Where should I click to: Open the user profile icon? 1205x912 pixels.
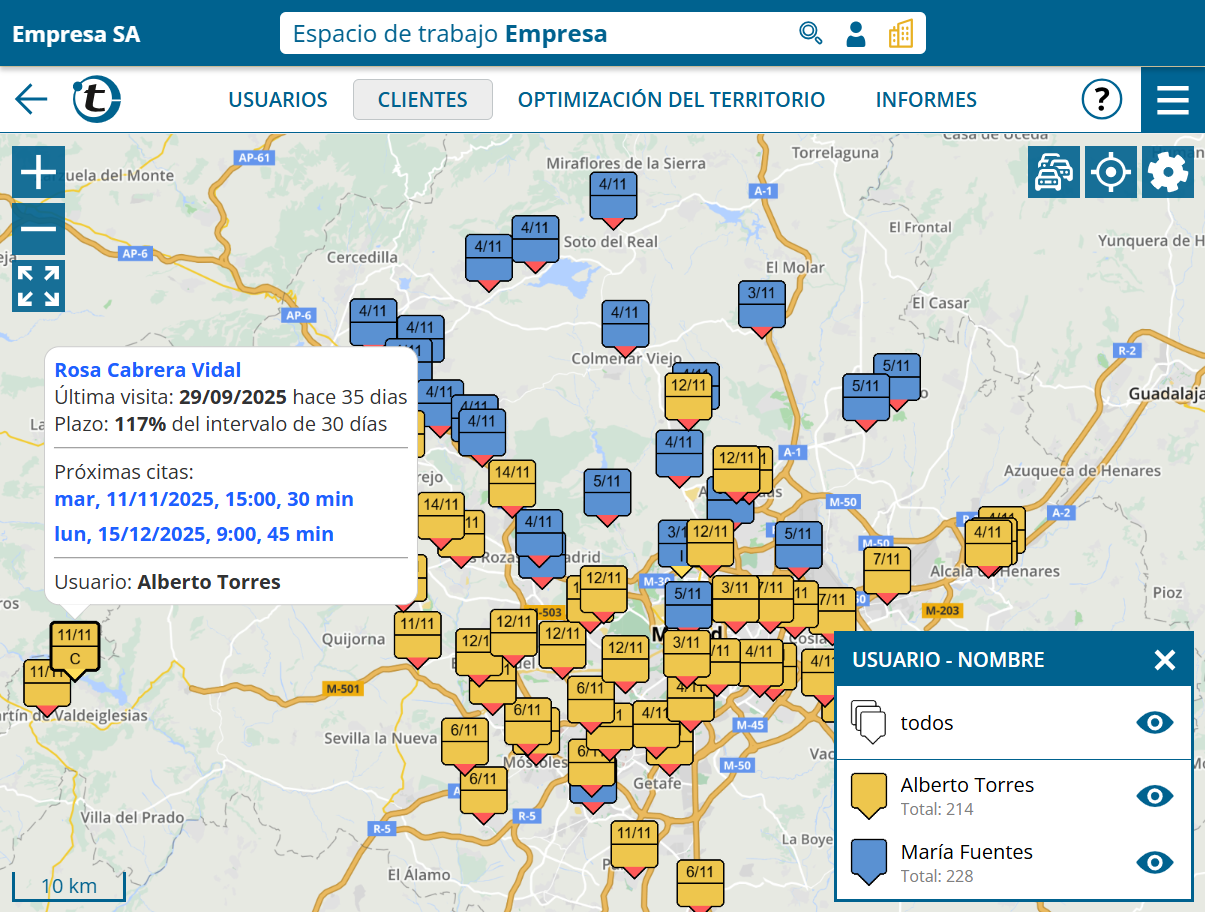click(x=855, y=33)
